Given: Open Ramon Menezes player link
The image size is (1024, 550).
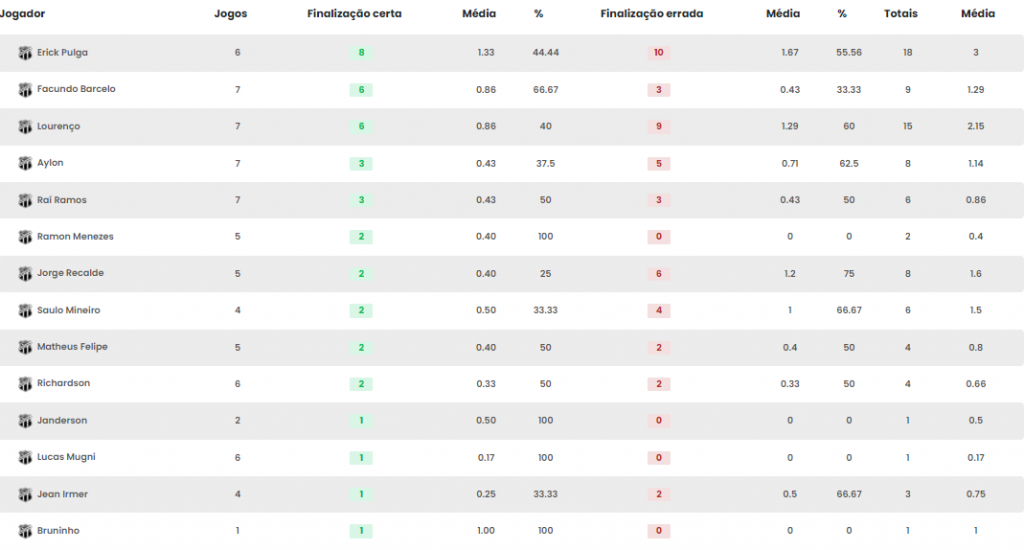Looking at the screenshot, I should (x=75, y=236).
